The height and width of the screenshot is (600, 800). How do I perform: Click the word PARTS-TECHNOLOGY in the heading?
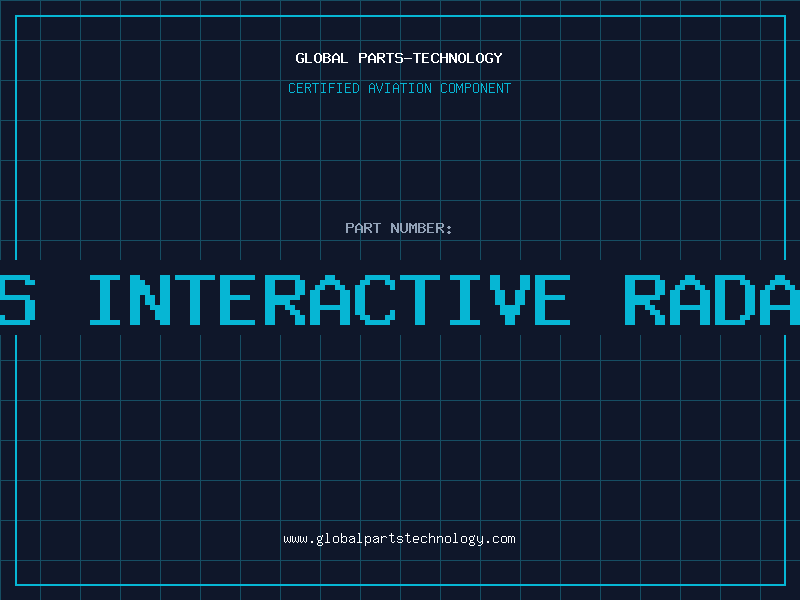(430, 58)
